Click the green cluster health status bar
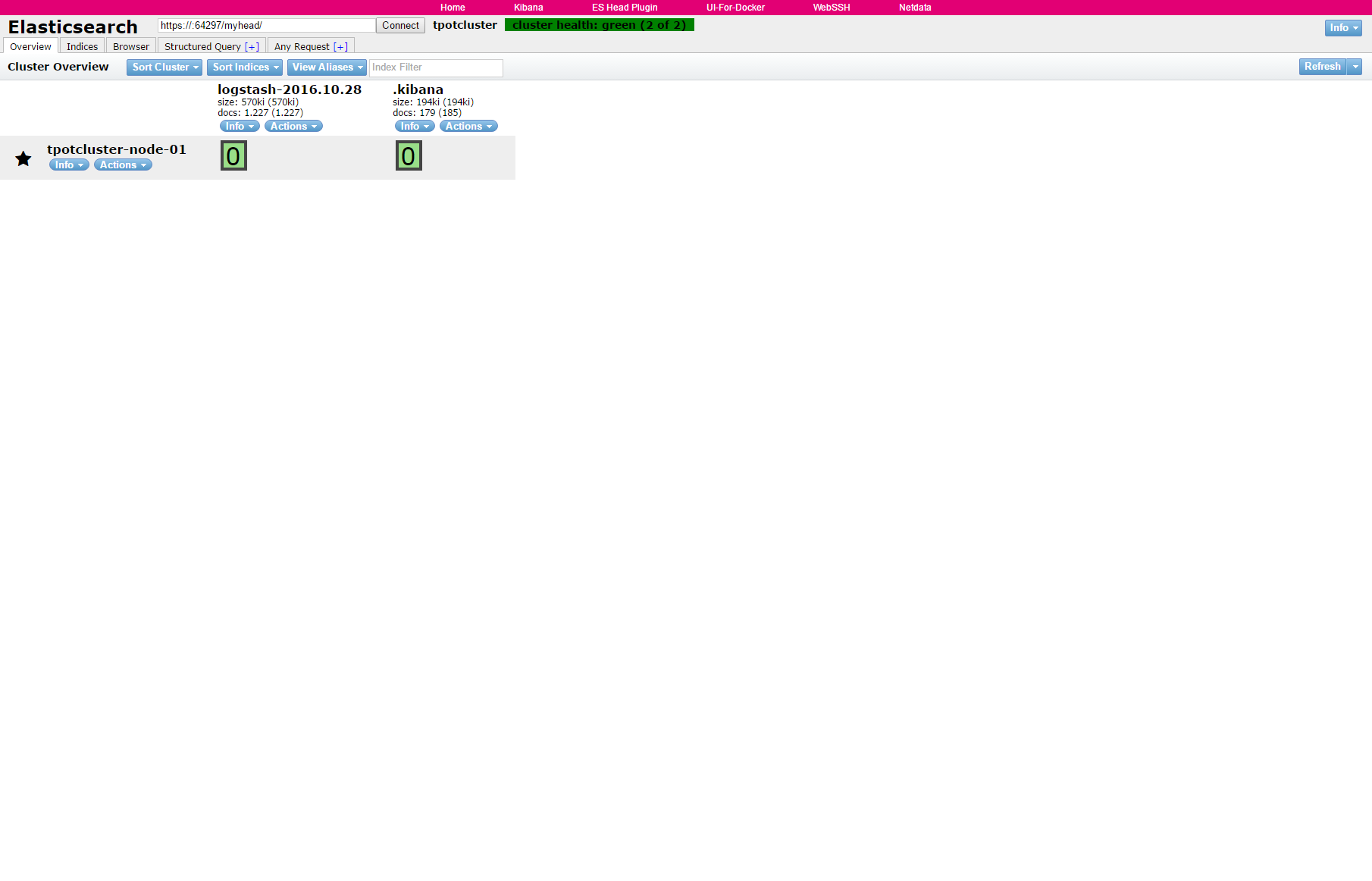The image size is (1372, 881). click(599, 25)
